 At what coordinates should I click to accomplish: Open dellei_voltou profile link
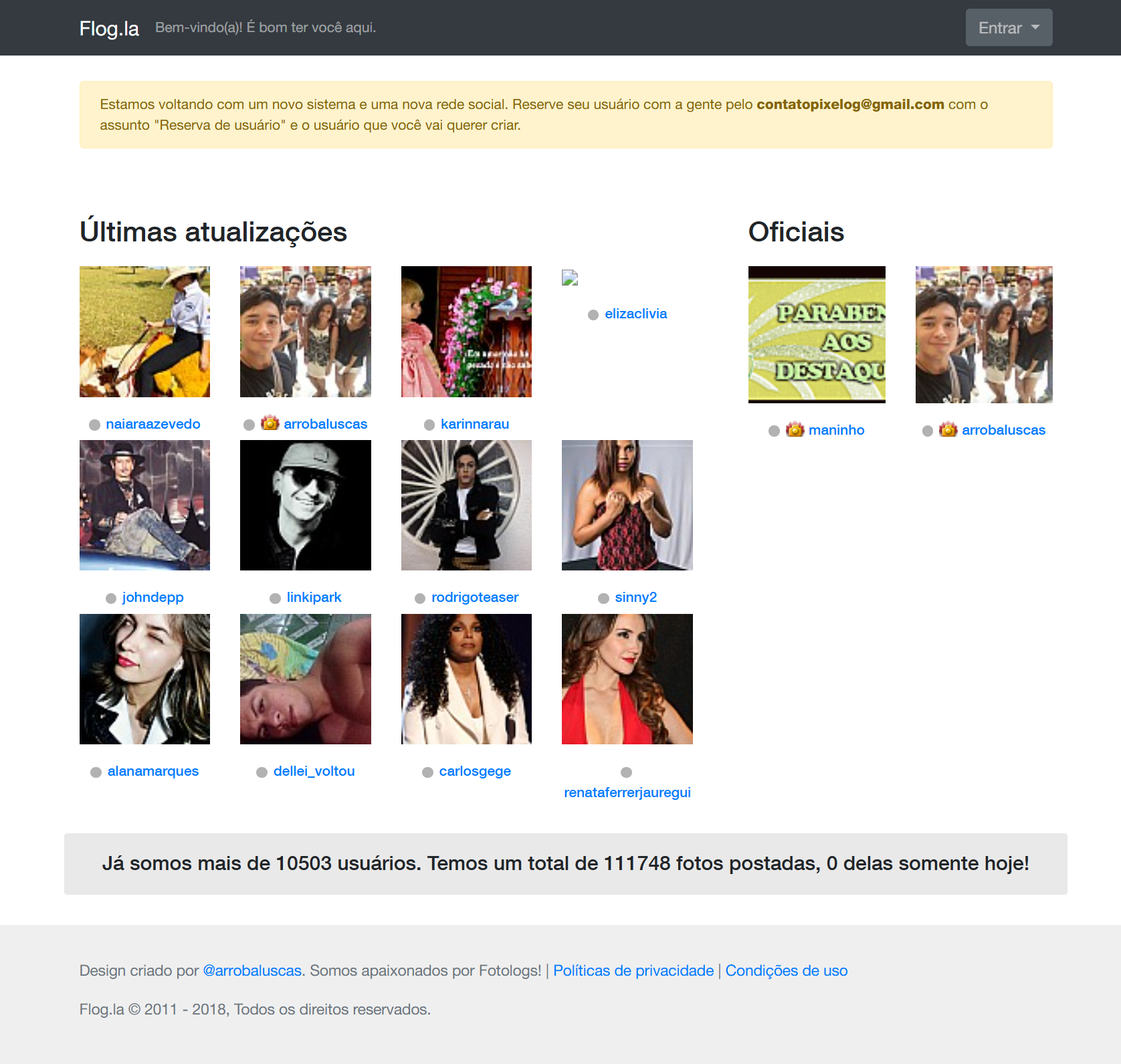pyautogui.click(x=314, y=771)
